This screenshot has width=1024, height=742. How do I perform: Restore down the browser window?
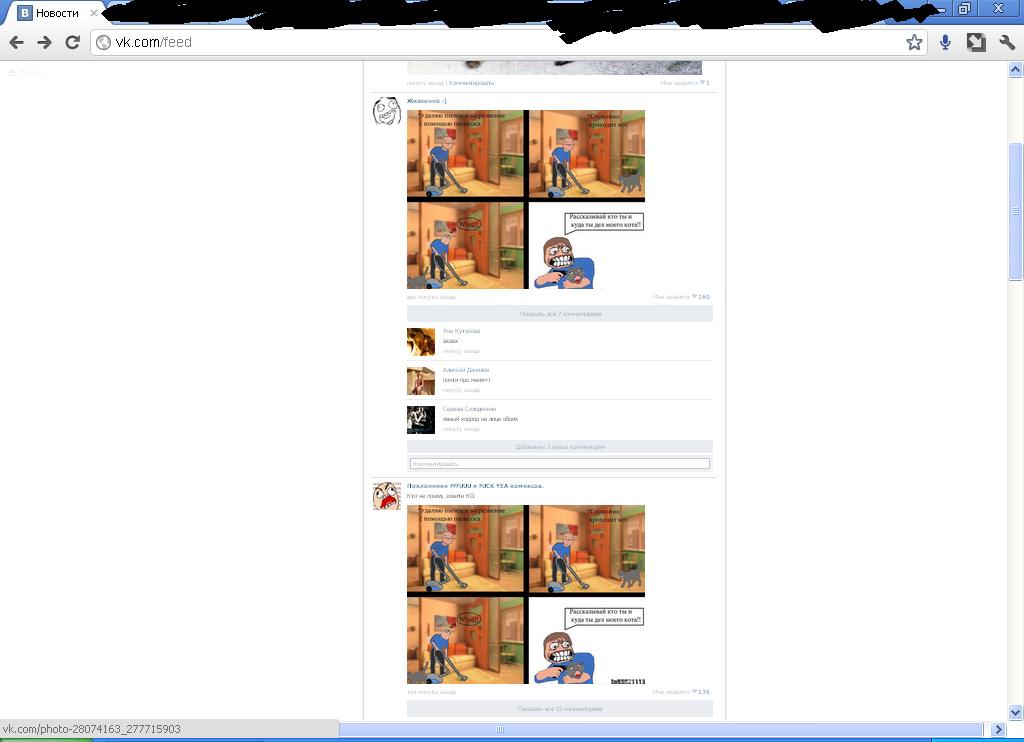pyautogui.click(x=965, y=8)
